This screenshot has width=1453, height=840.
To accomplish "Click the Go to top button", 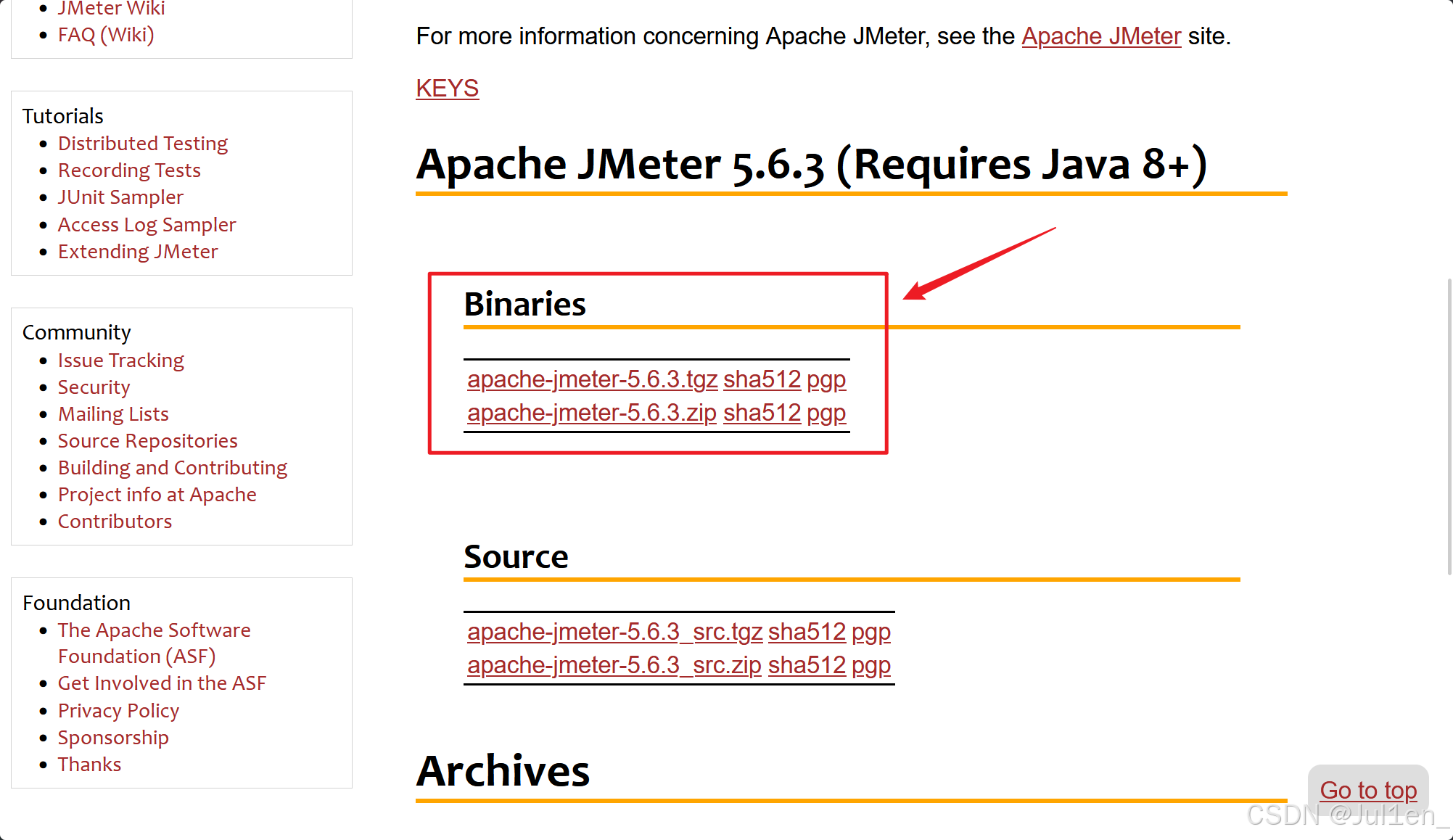I will (1367, 790).
